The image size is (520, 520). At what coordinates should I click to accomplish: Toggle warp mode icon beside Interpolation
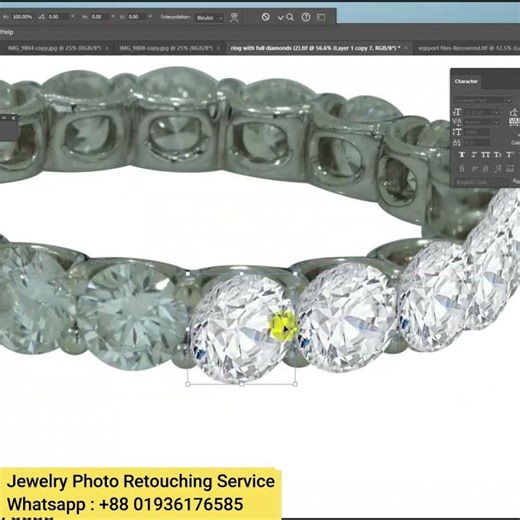(x=234, y=17)
